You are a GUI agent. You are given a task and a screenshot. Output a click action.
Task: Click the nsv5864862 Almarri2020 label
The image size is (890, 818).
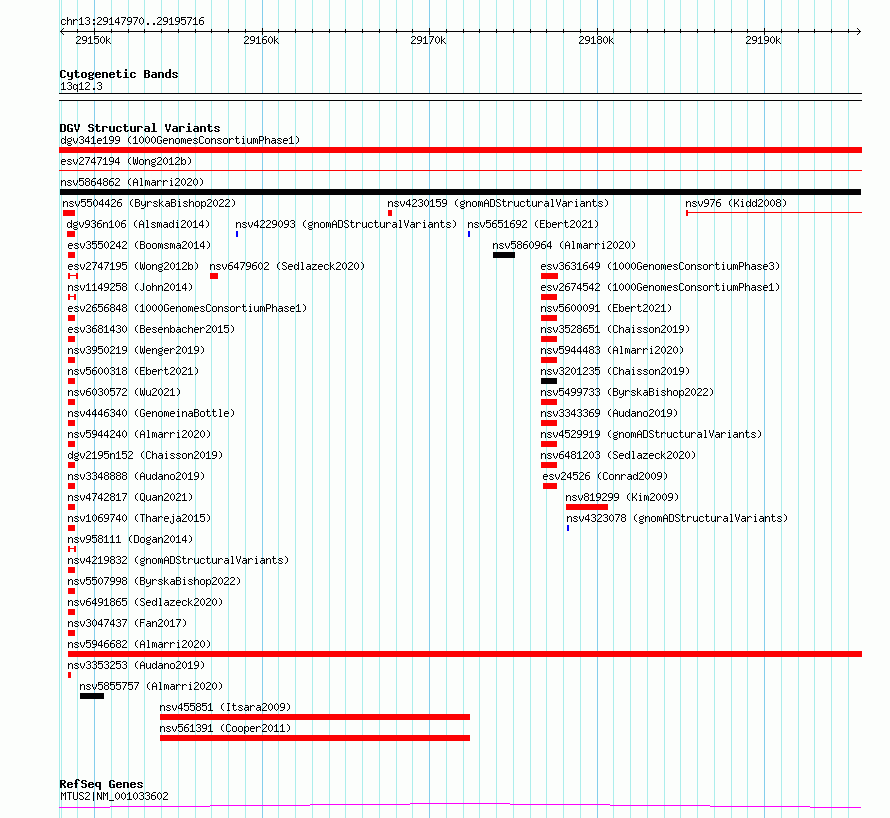[x=132, y=182]
